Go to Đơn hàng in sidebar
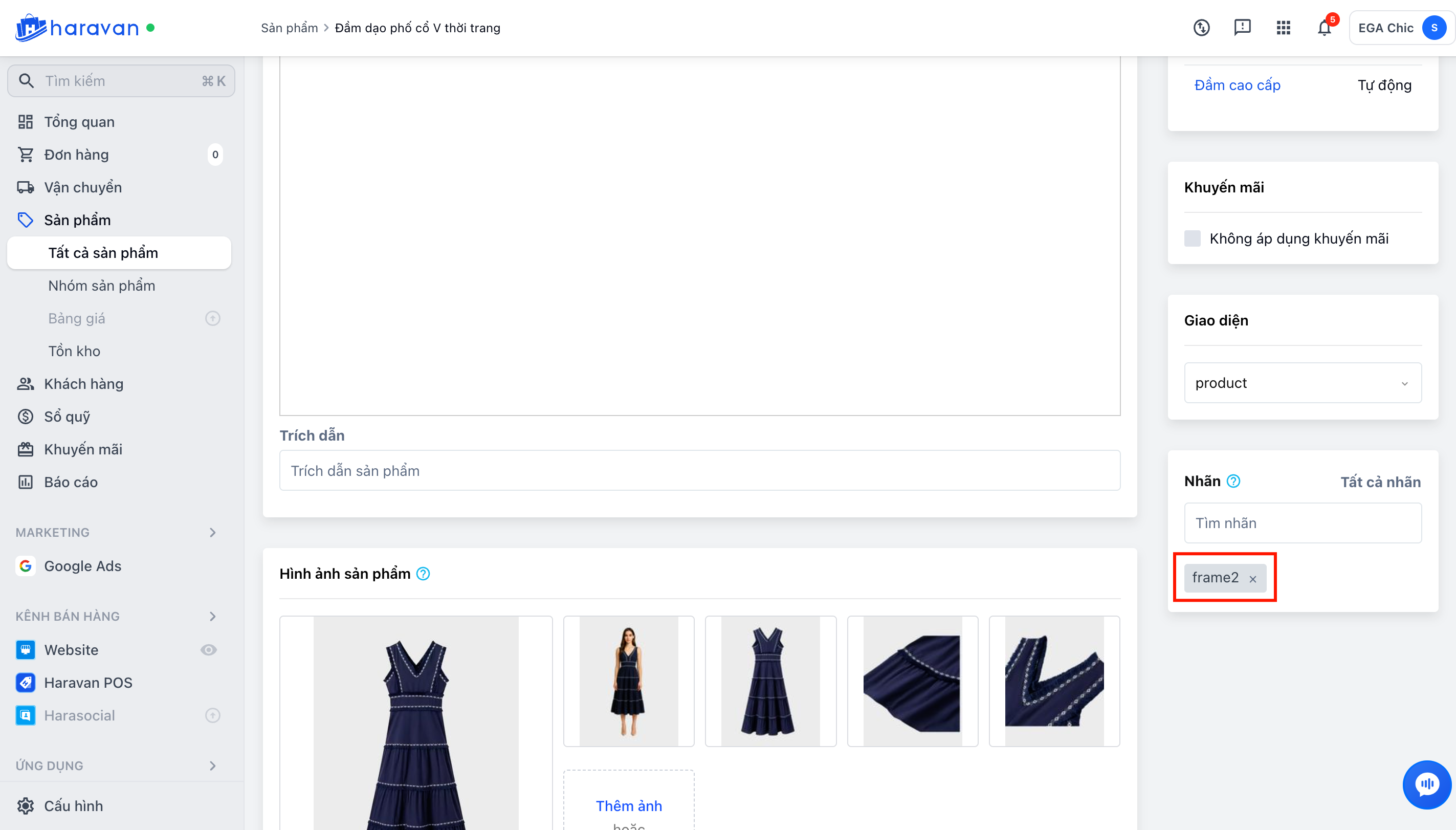The height and width of the screenshot is (830, 1456). click(x=76, y=155)
